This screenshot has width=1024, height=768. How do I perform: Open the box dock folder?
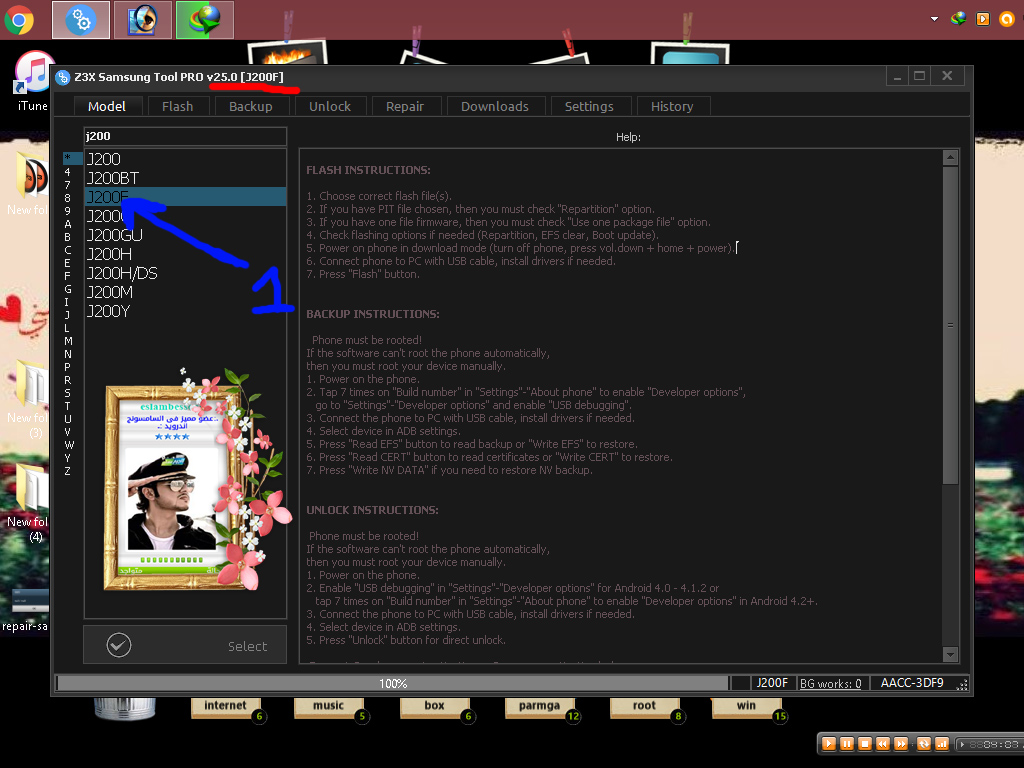point(434,708)
